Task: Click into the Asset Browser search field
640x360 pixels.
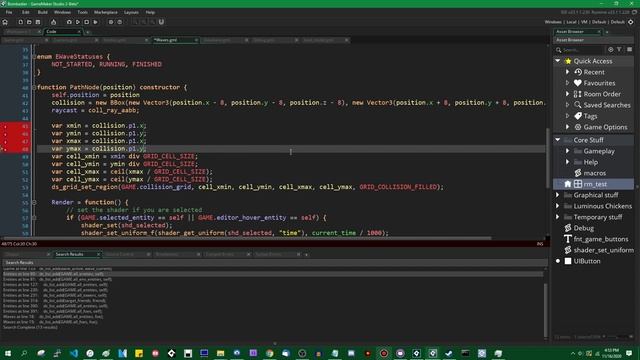Action: pos(582,50)
